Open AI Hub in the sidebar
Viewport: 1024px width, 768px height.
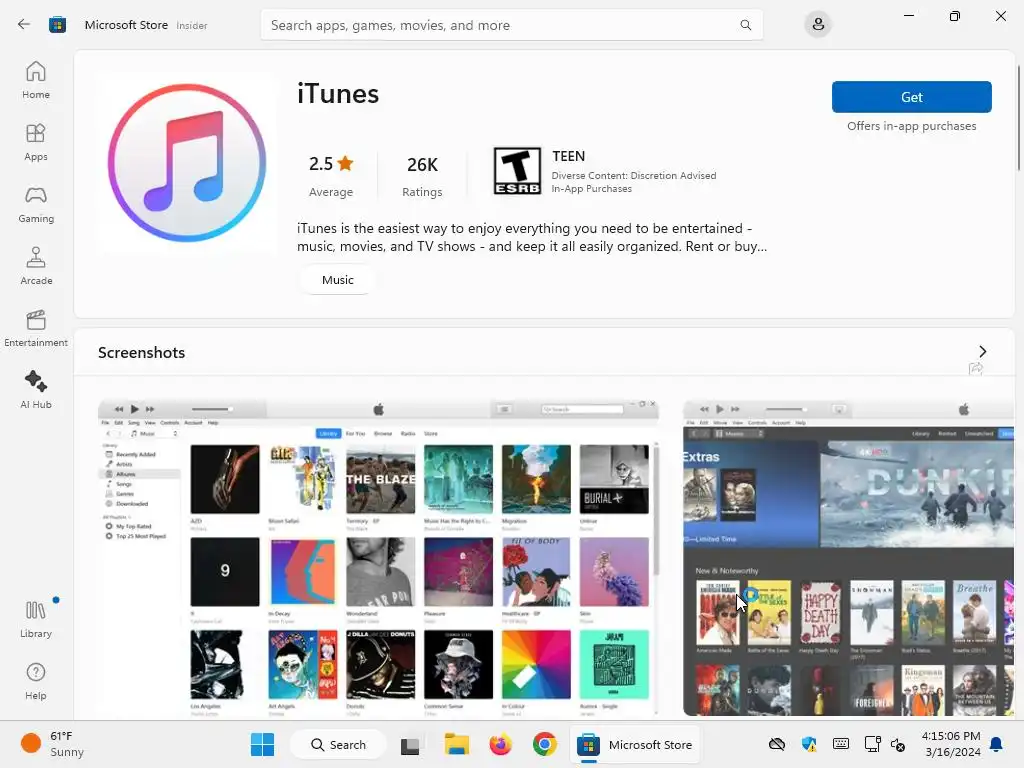[x=36, y=391]
